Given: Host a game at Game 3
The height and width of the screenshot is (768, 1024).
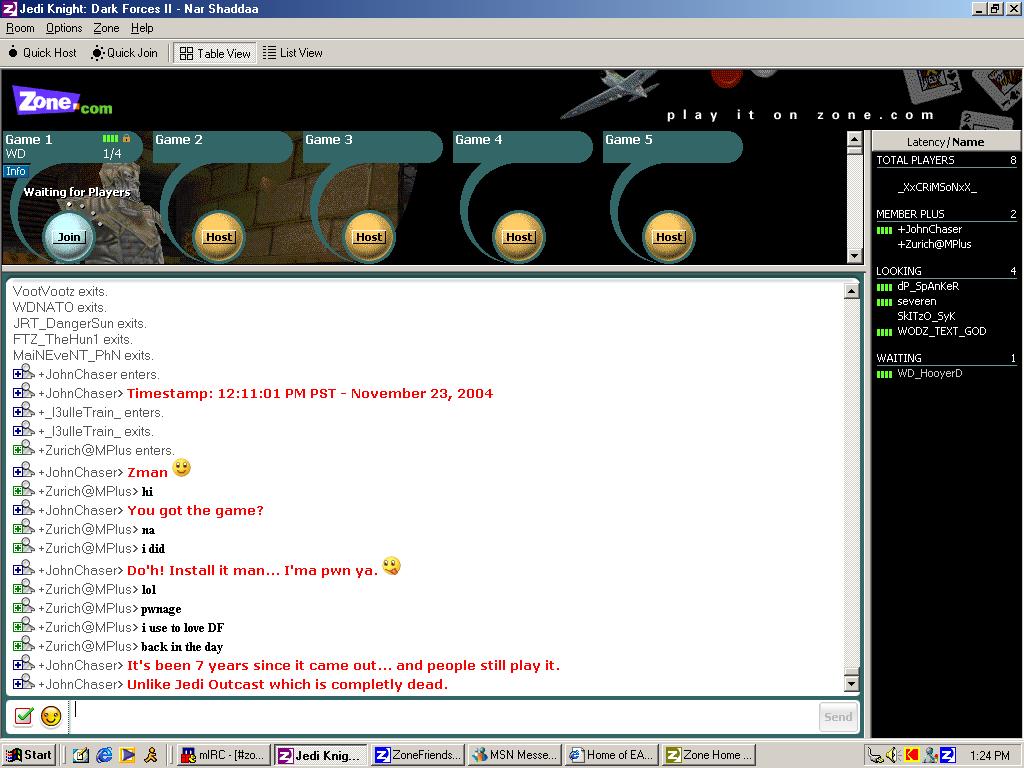Looking at the screenshot, I should tap(369, 237).
